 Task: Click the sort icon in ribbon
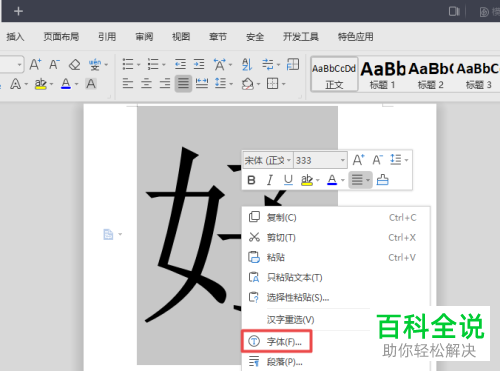247,64
